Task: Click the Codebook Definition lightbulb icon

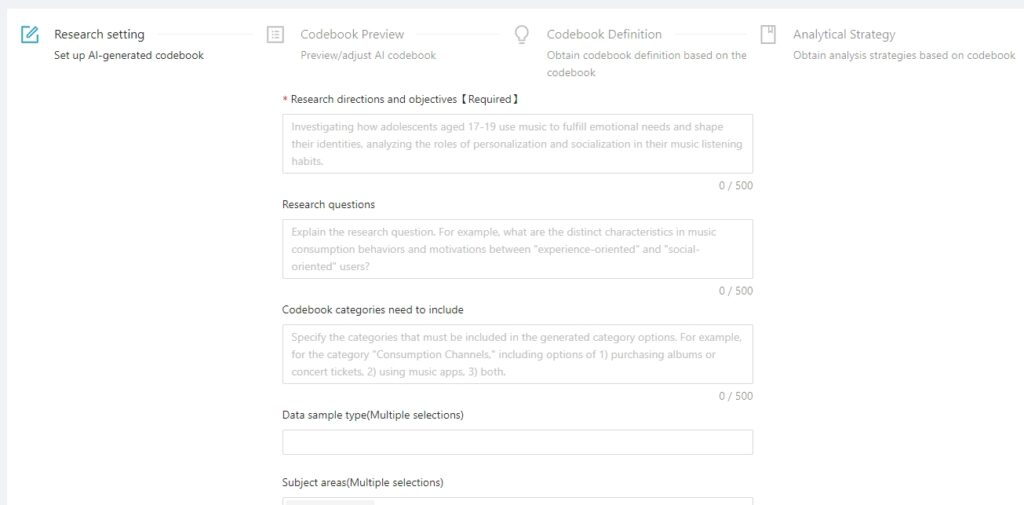Action: tap(522, 35)
